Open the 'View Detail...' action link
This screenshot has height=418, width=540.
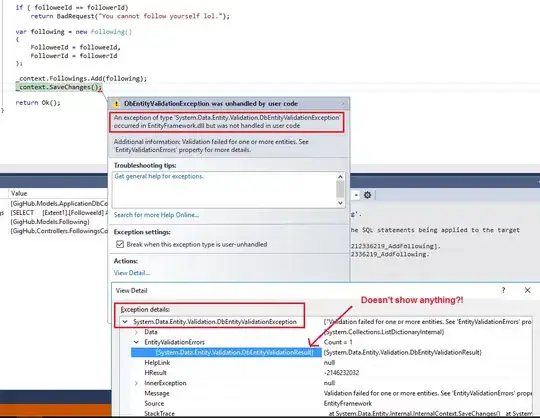[x=132, y=273]
